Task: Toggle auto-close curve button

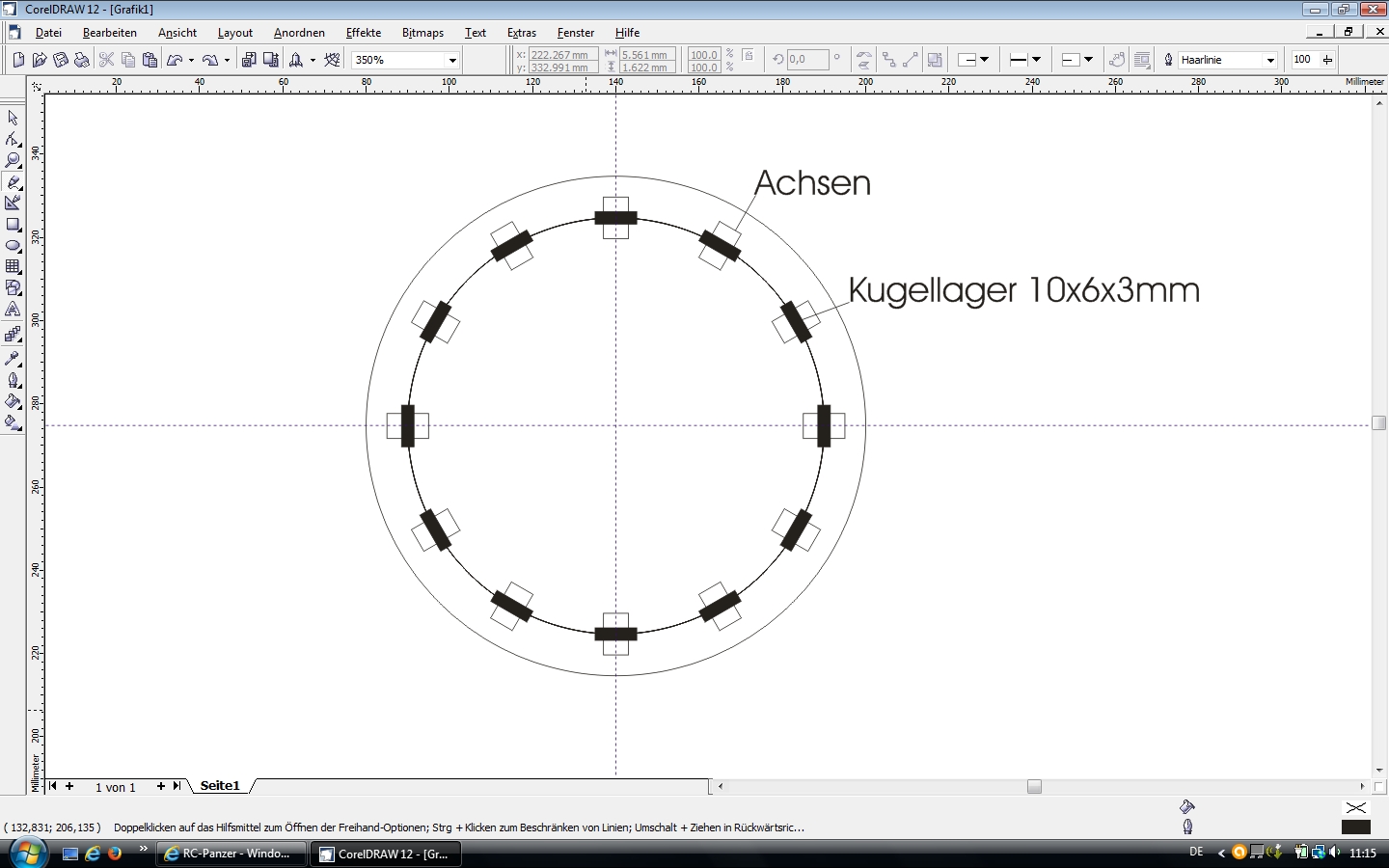Action: [1117, 60]
